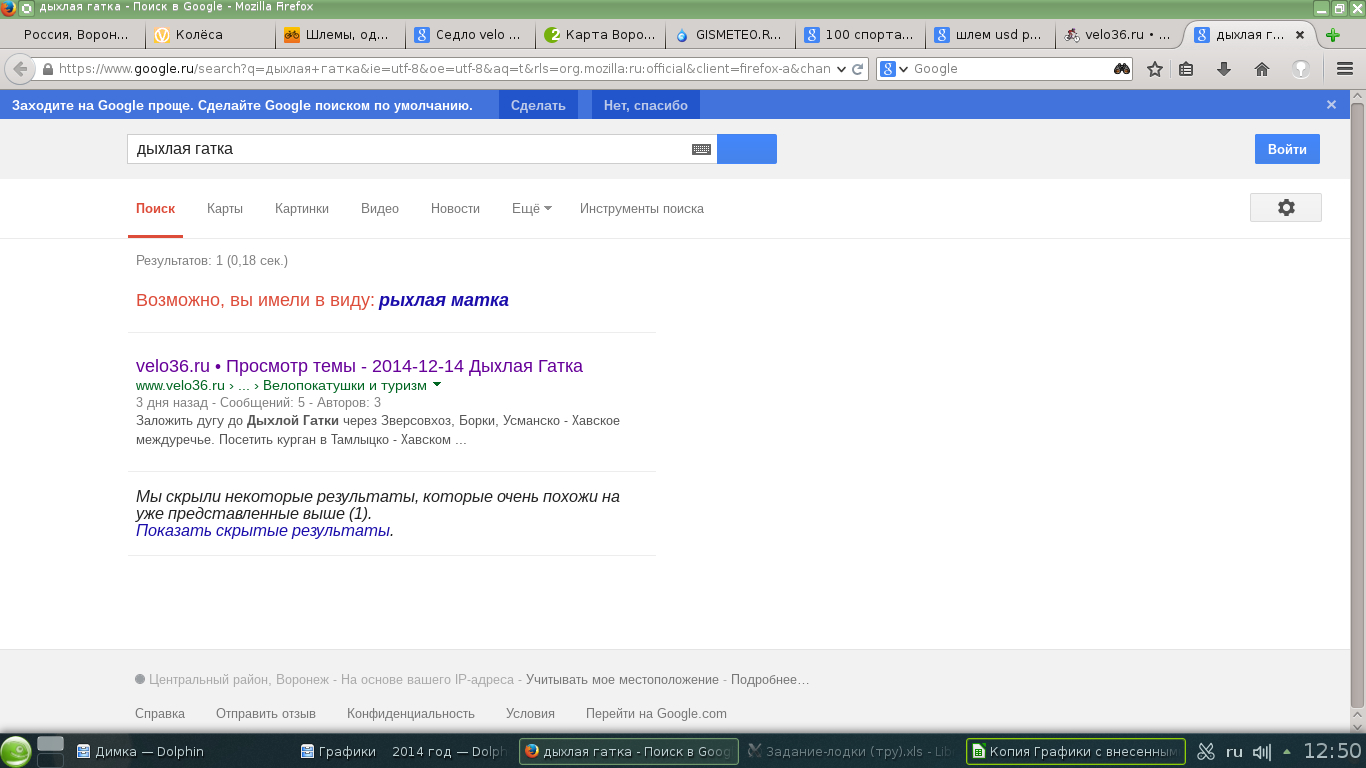1366x768 pixels.
Task: Toggle the 'ru' keyboard layout indicator
Action: pos(1234,752)
